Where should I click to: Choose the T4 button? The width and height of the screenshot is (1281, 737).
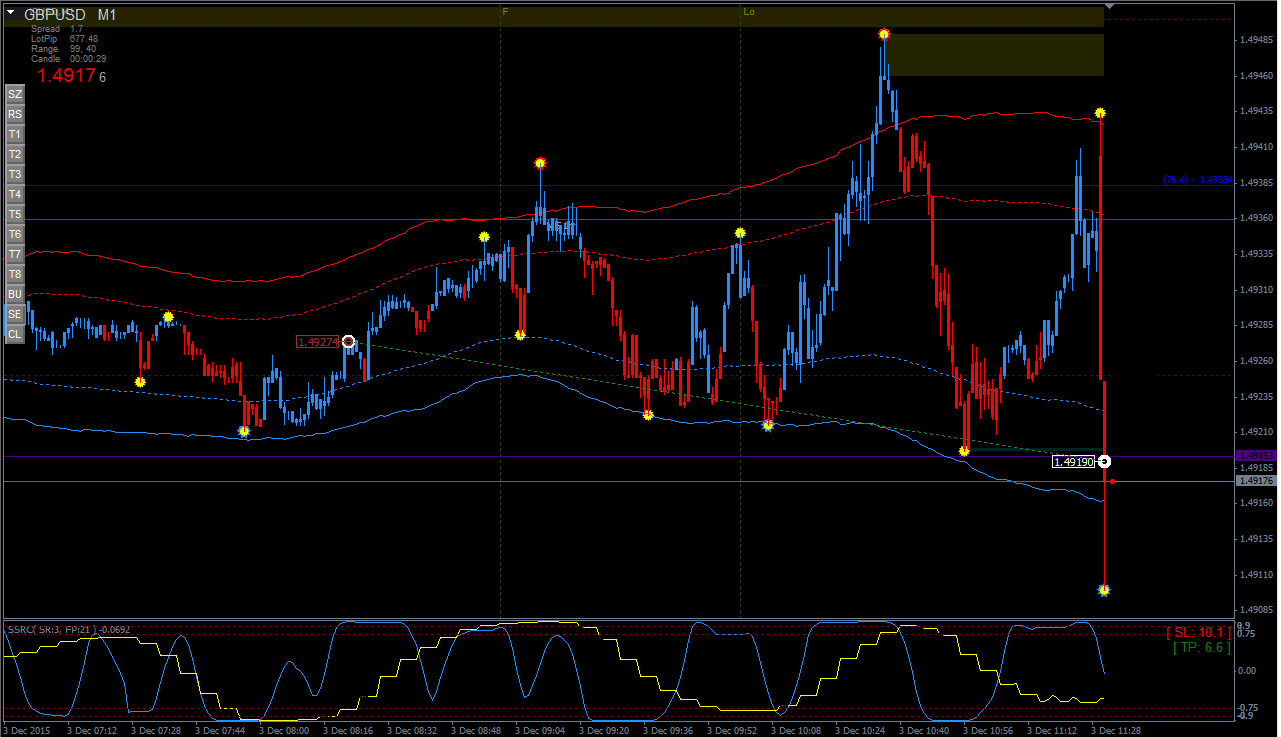pyautogui.click(x=15, y=194)
